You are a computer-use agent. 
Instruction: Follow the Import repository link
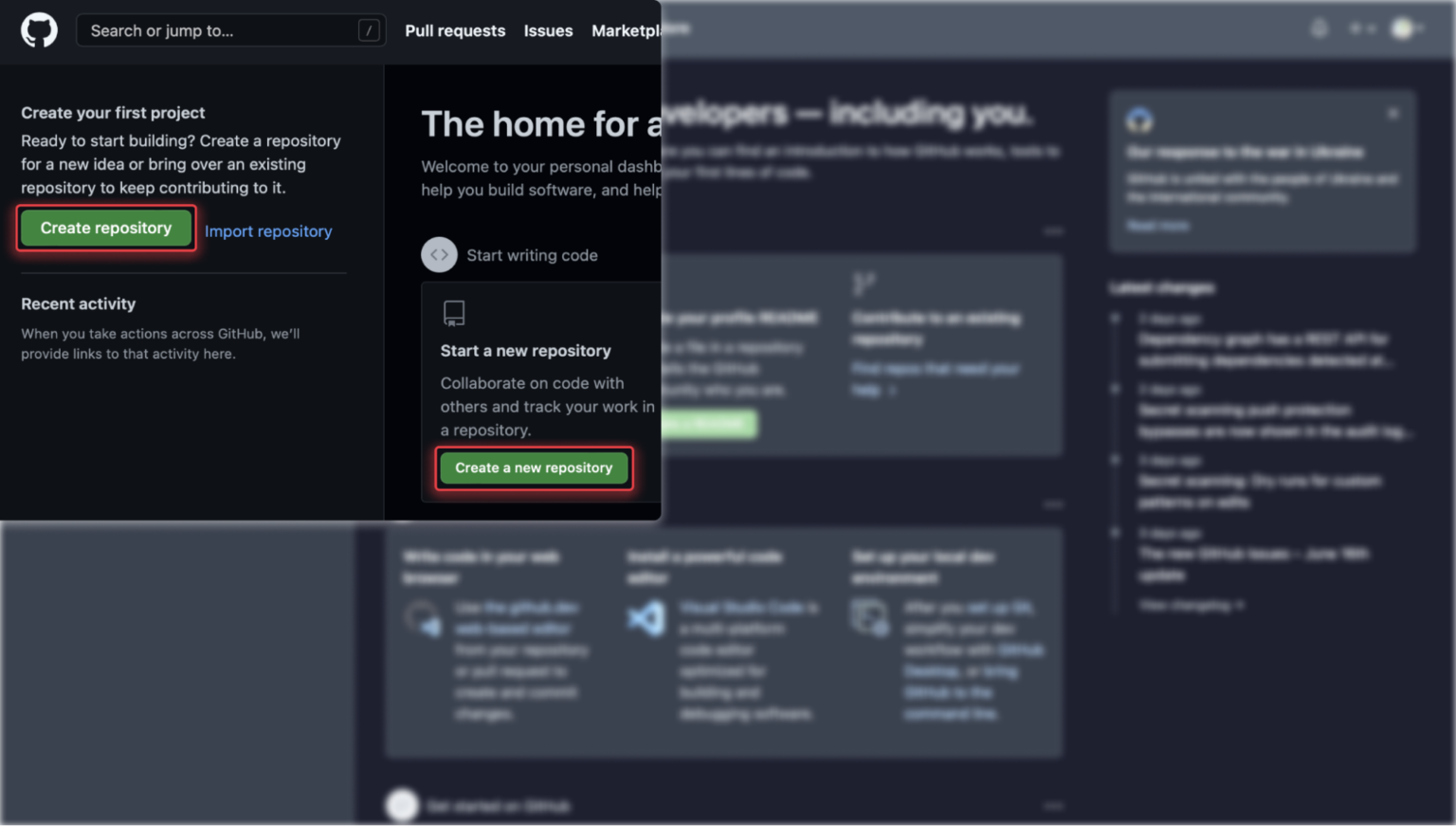(x=268, y=231)
